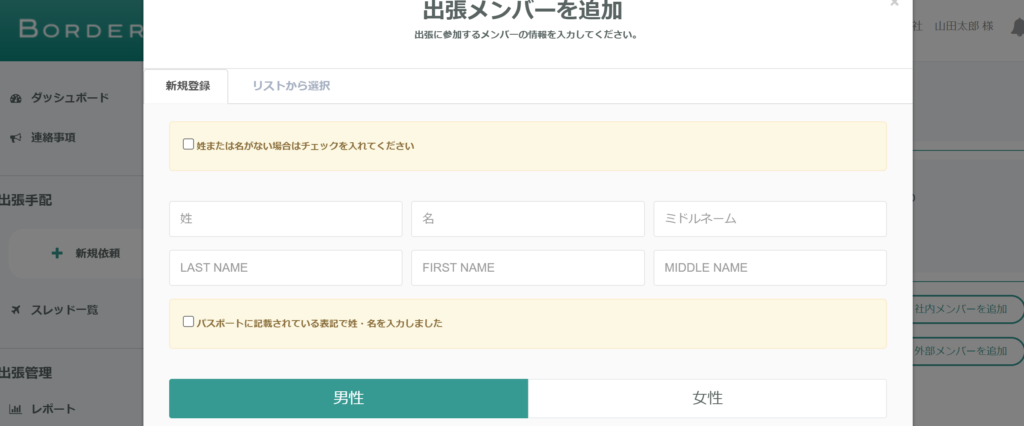The height and width of the screenshot is (426, 1024).
Task: Click the 出張メンバーを追加 dialog title
Action: pyautogui.click(x=522, y=10)
